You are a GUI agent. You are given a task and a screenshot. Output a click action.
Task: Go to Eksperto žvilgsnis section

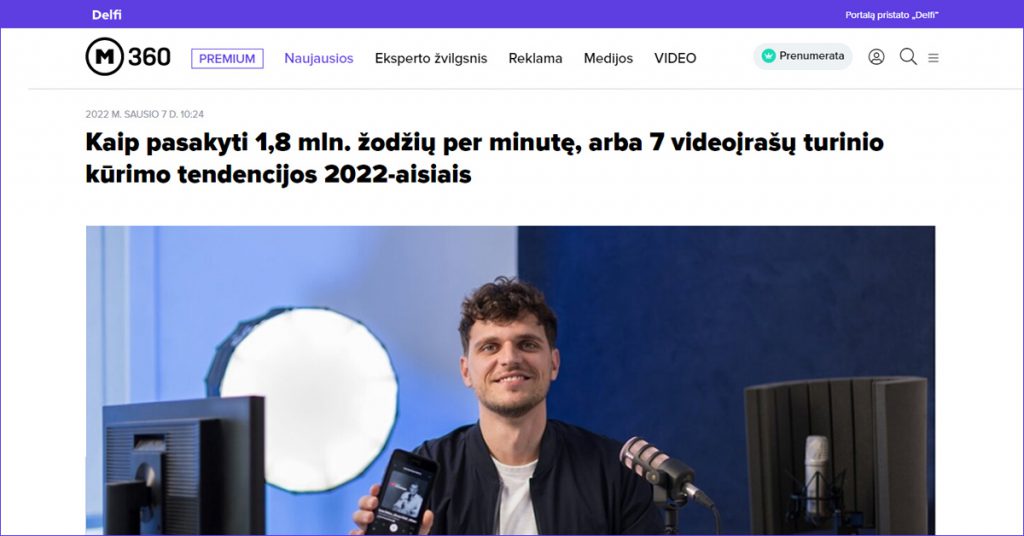pyautogui.click(x=431, y=58)
